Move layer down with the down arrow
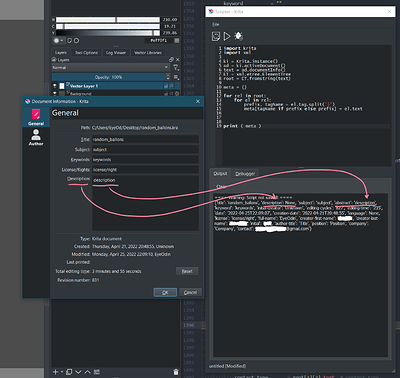400x378 pixels. (x=78, y=372)
